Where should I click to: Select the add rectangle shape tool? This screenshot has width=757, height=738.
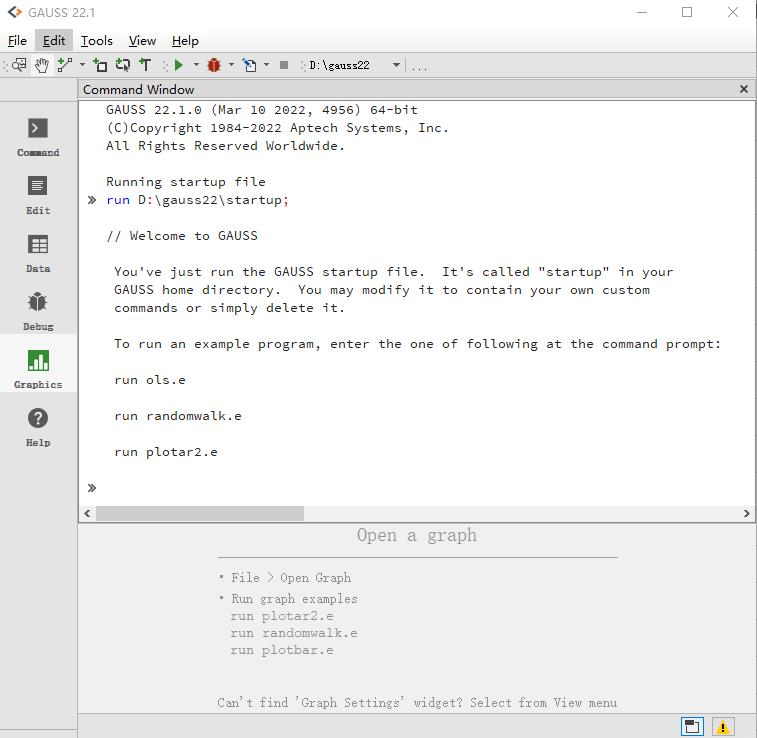100,65
